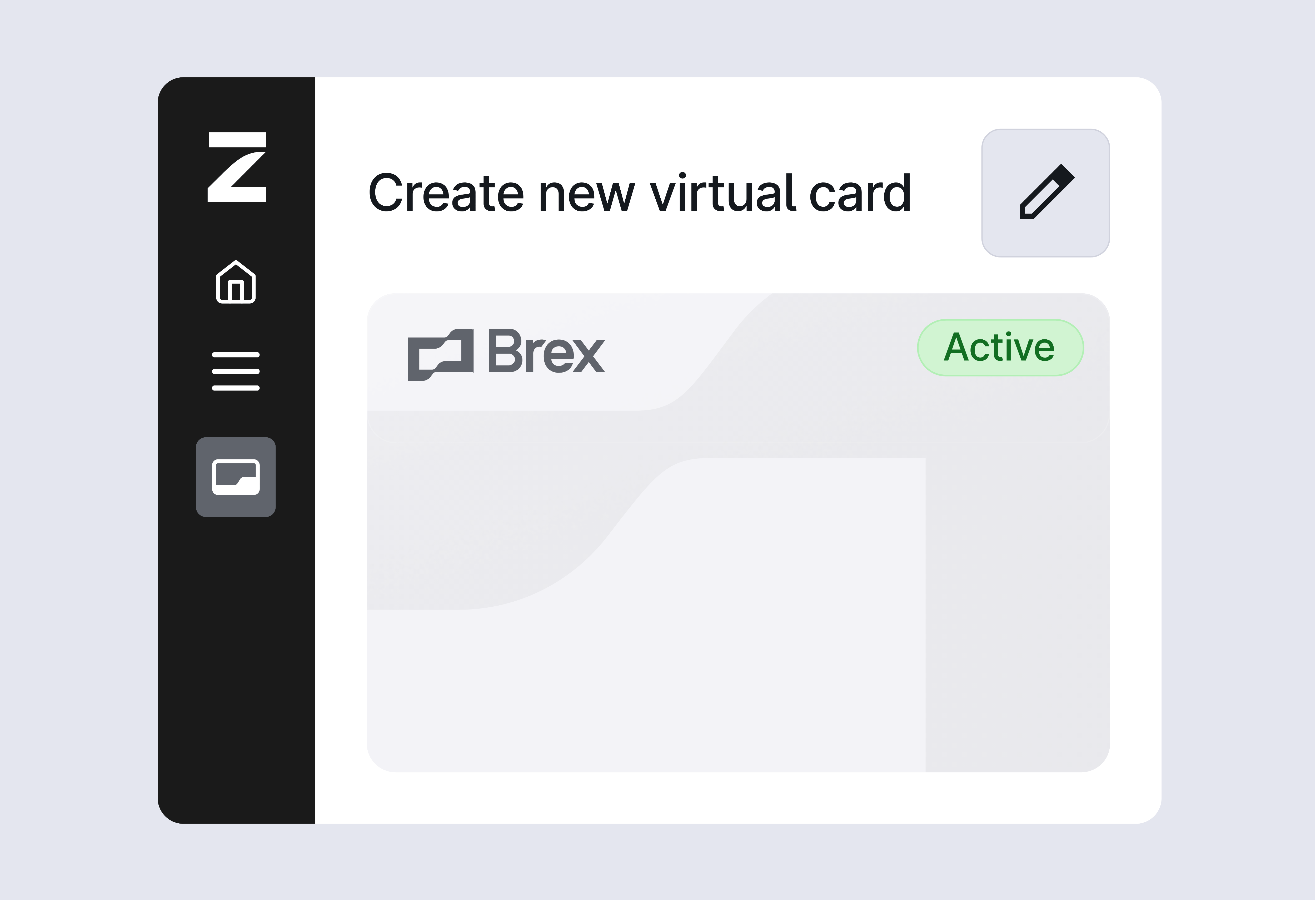Select the Create new virtual card heading

click(639, 193)
